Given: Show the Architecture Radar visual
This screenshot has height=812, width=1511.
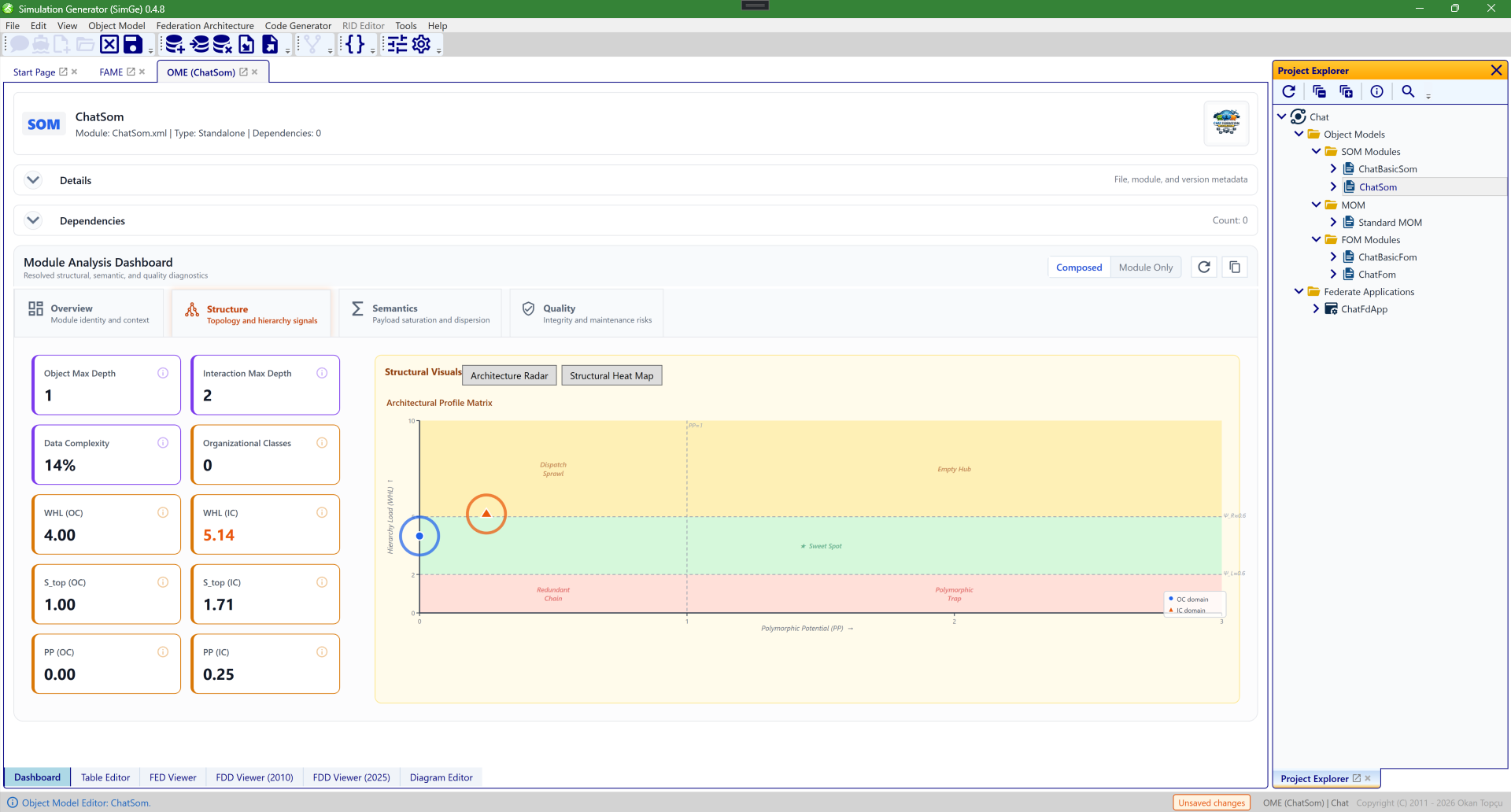Looking at the screenshot, I should [509, 375].
